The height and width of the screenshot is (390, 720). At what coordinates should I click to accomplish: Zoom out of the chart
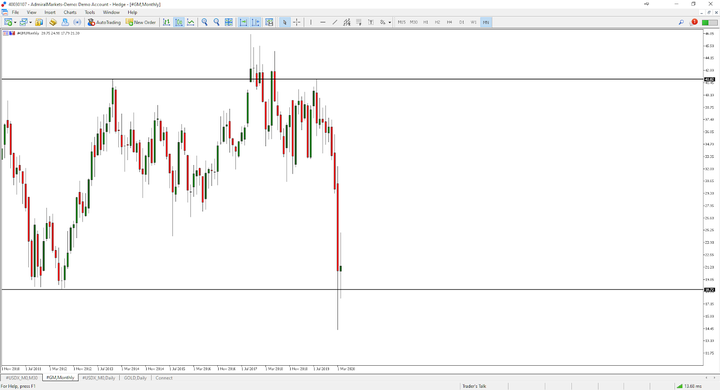click(x=216, y=22)
